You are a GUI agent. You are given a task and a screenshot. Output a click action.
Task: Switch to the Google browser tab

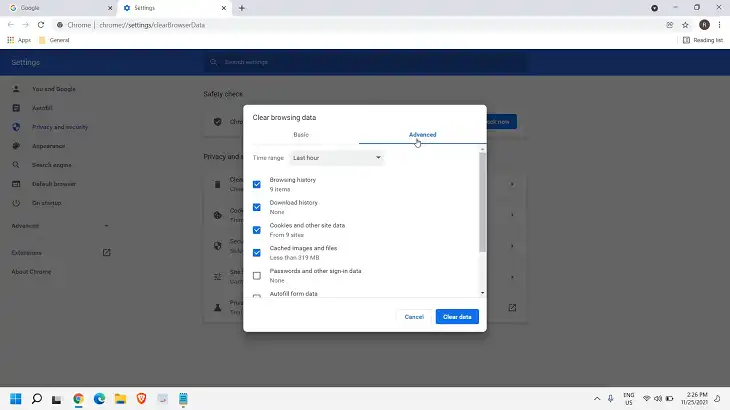58,8
